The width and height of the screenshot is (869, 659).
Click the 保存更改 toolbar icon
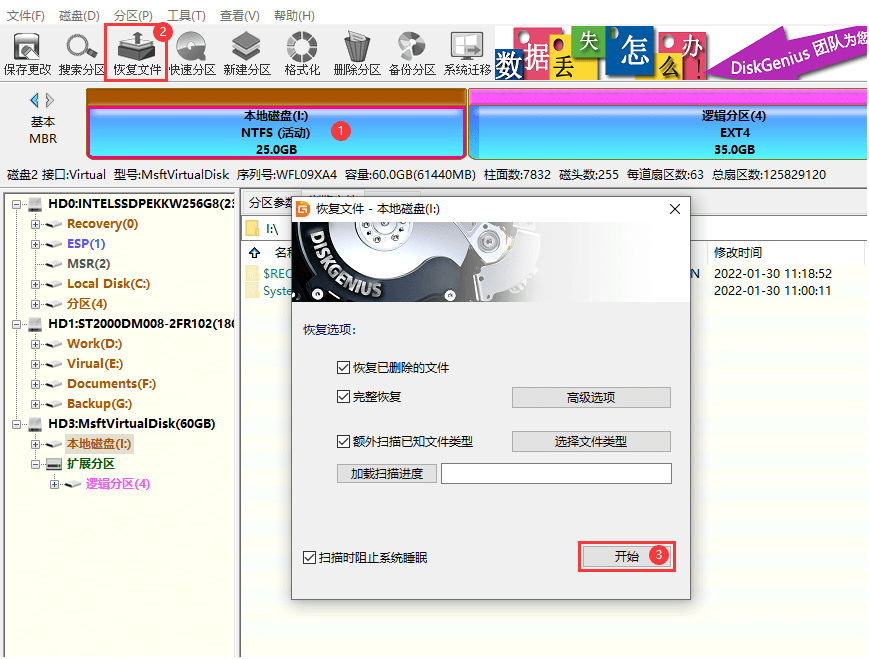point(25,50)
